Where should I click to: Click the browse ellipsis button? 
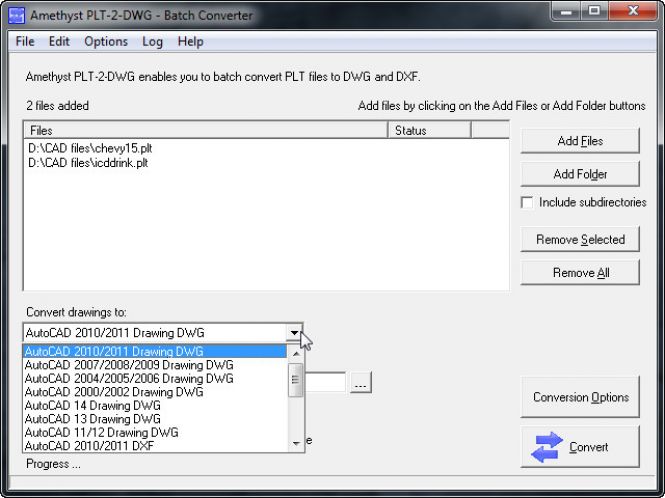(x=361, y=382)
